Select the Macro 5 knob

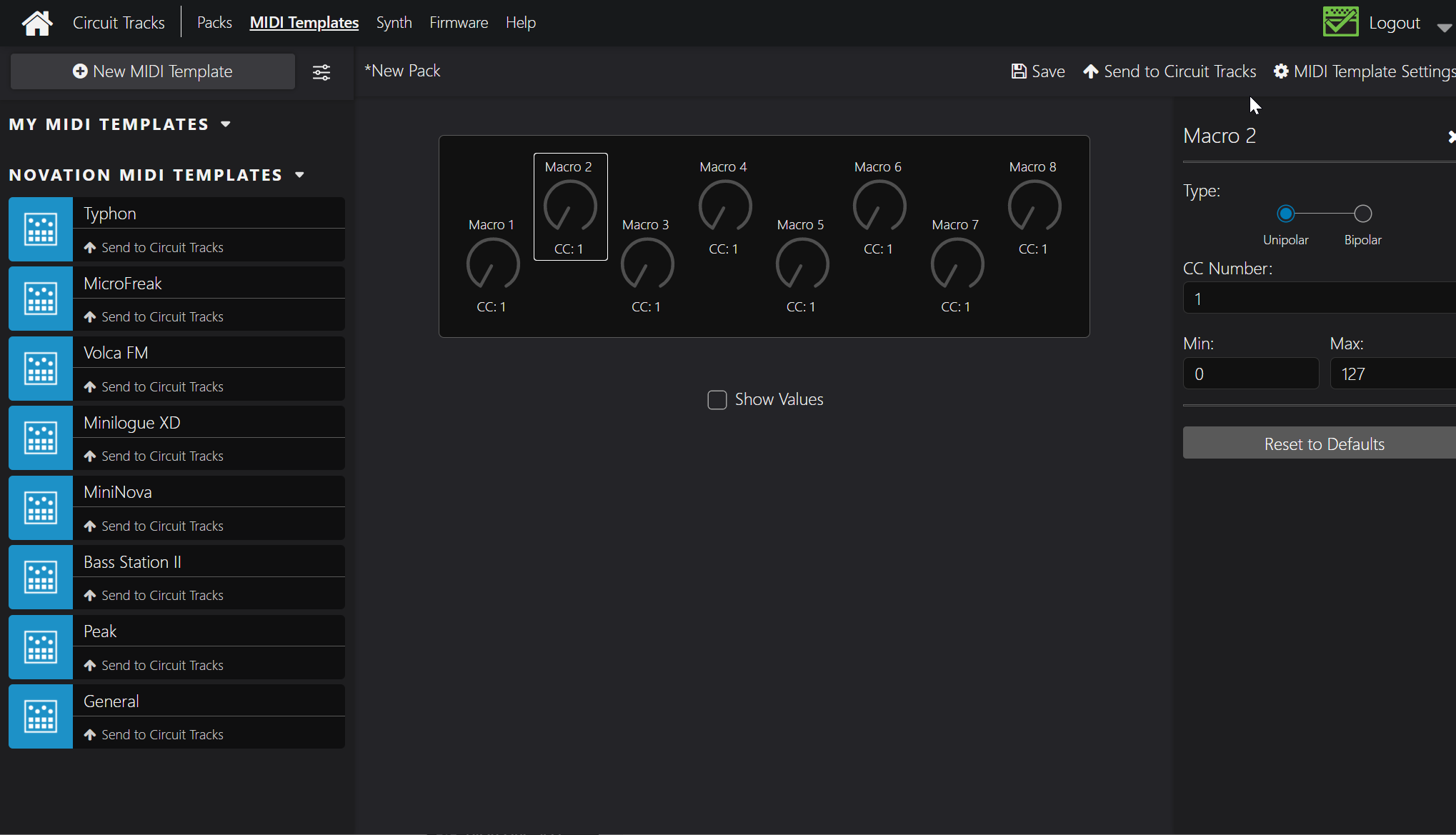[802, 264]
